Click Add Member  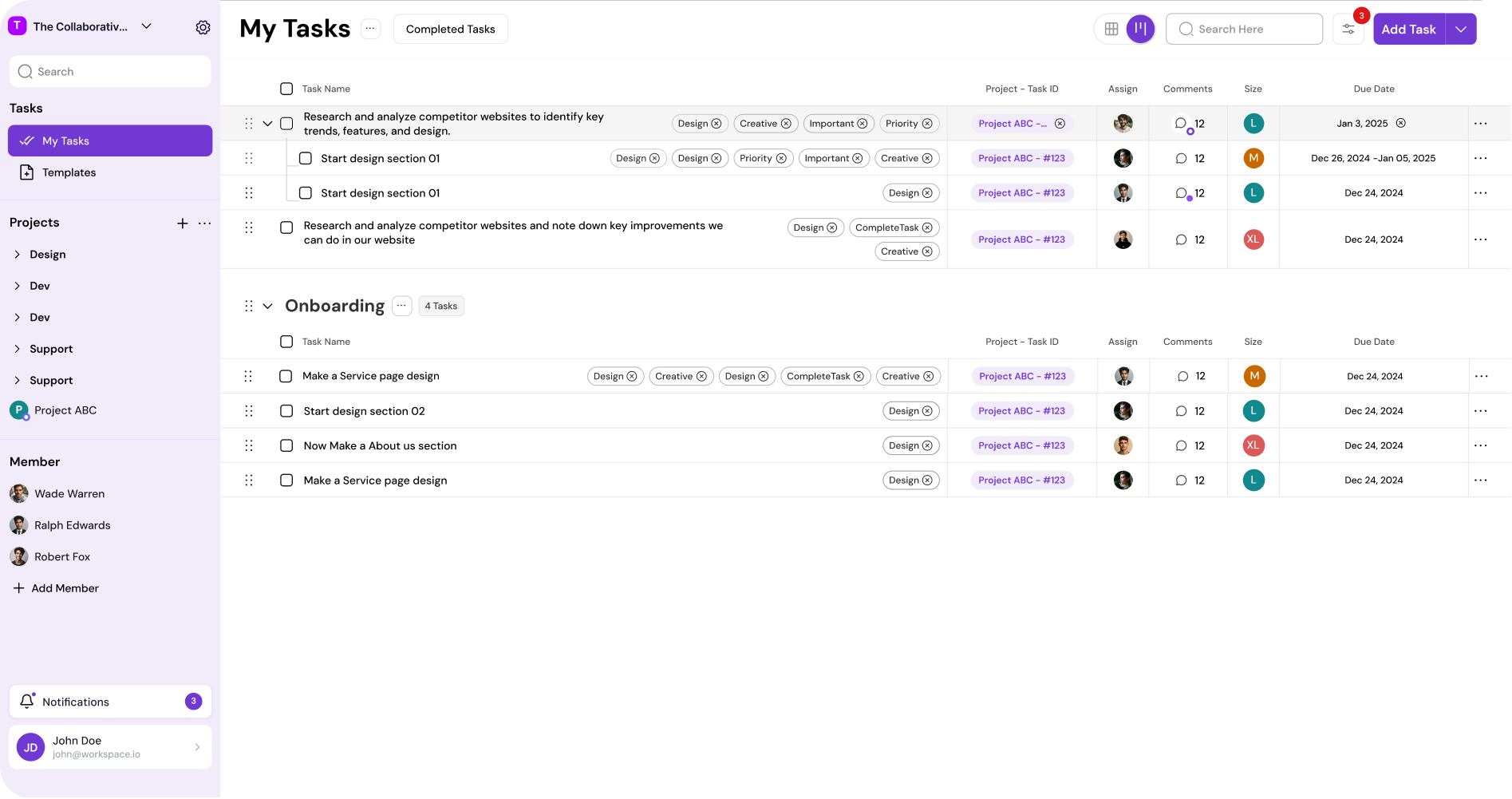point(56,588)
